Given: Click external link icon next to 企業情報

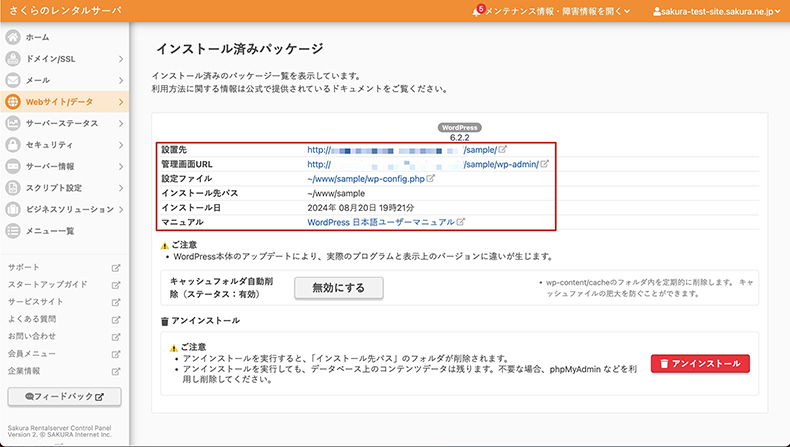Looking at the screenshot, I should tap(116, 371).
